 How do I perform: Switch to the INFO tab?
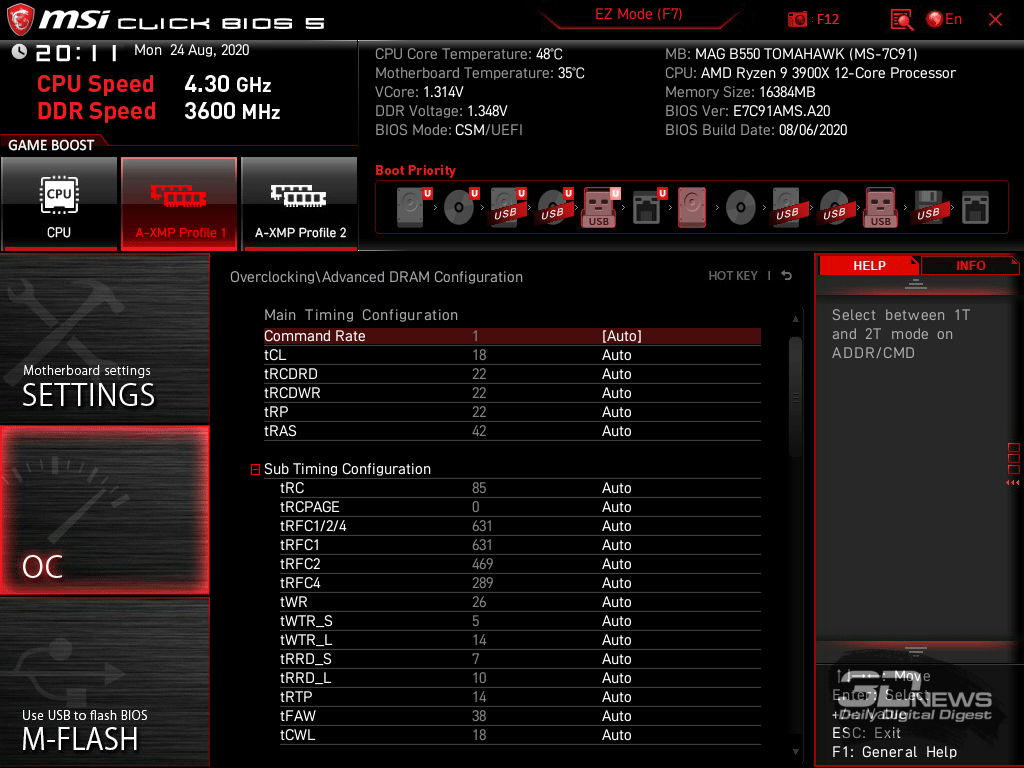click(970, 265)
